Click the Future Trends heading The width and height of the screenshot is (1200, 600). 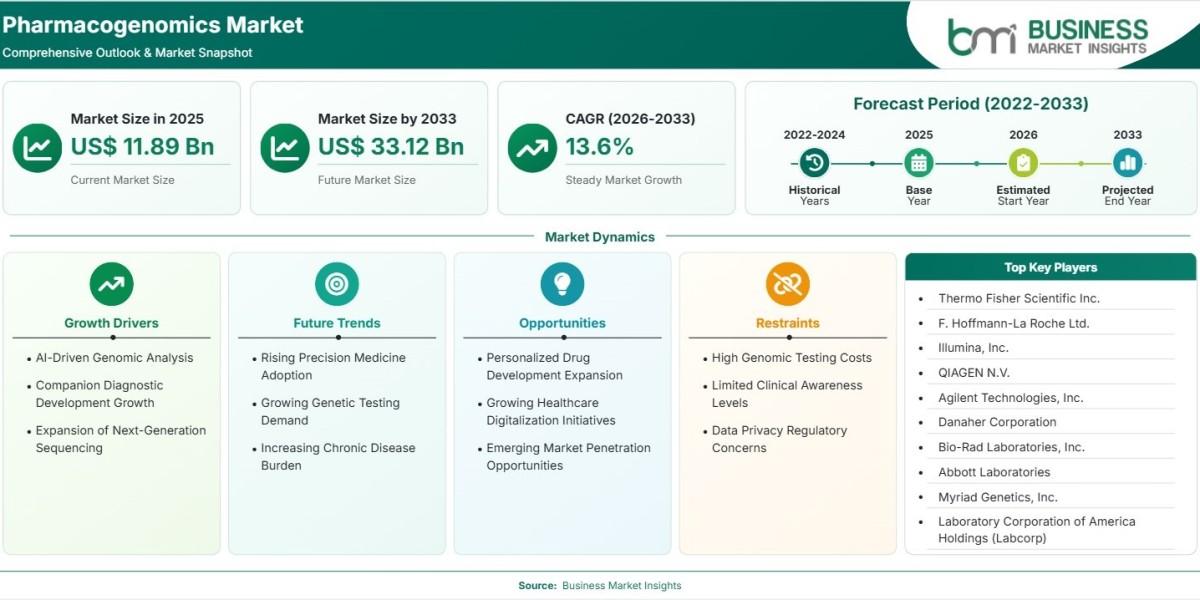[337, 323]
